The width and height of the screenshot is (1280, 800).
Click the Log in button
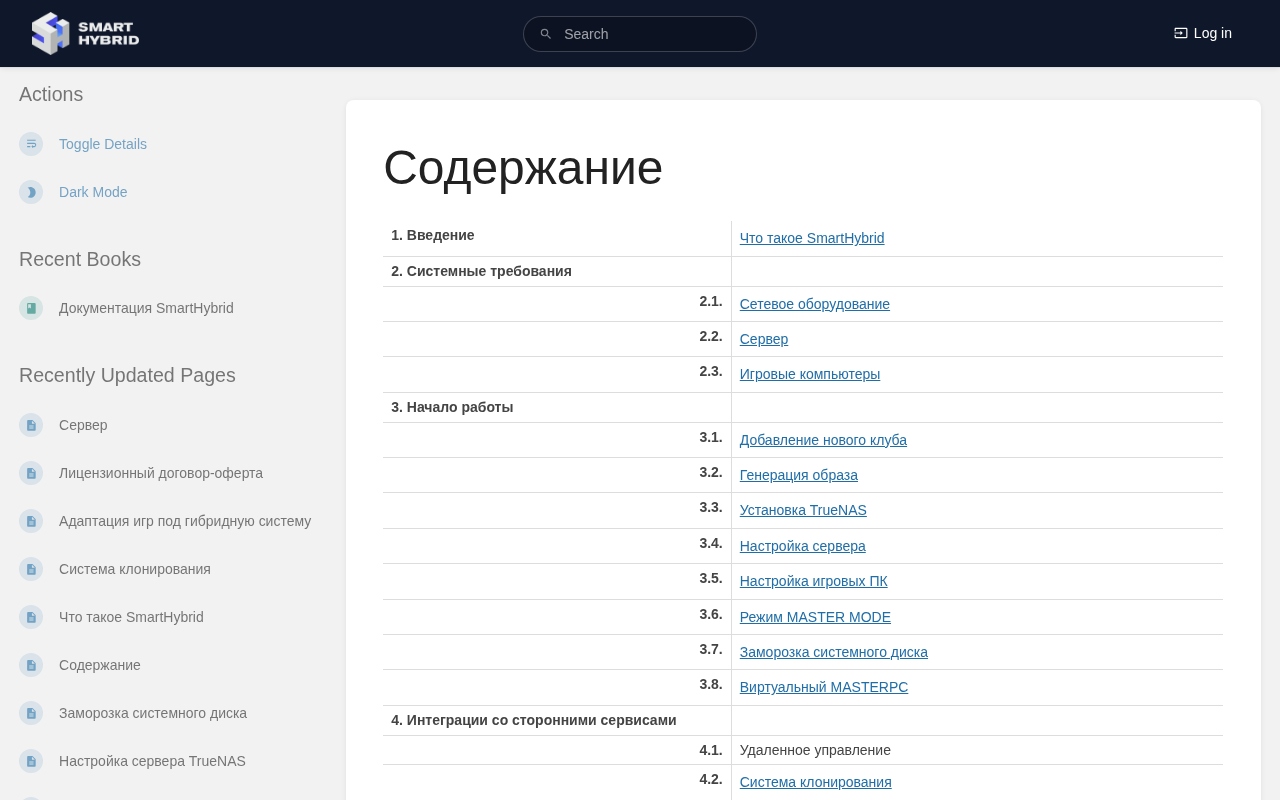point(1203,33)
